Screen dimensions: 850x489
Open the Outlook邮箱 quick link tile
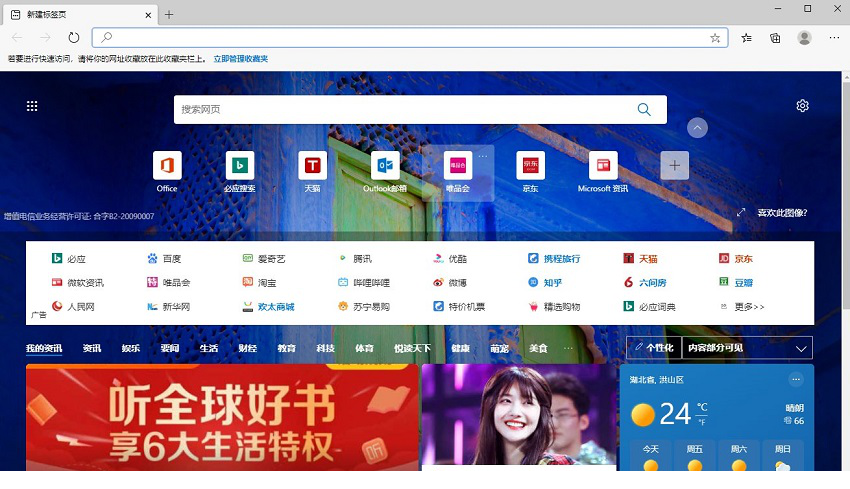[385, 166]
